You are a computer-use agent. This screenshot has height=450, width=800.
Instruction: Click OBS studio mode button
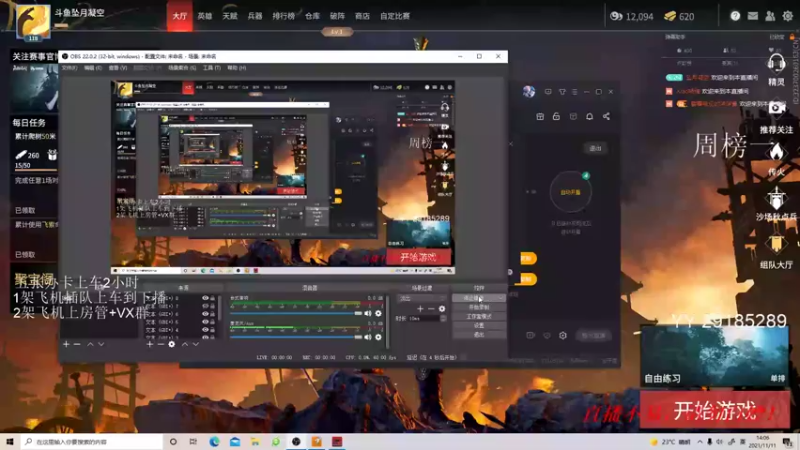pyautogui.click(x=479, y=316)
